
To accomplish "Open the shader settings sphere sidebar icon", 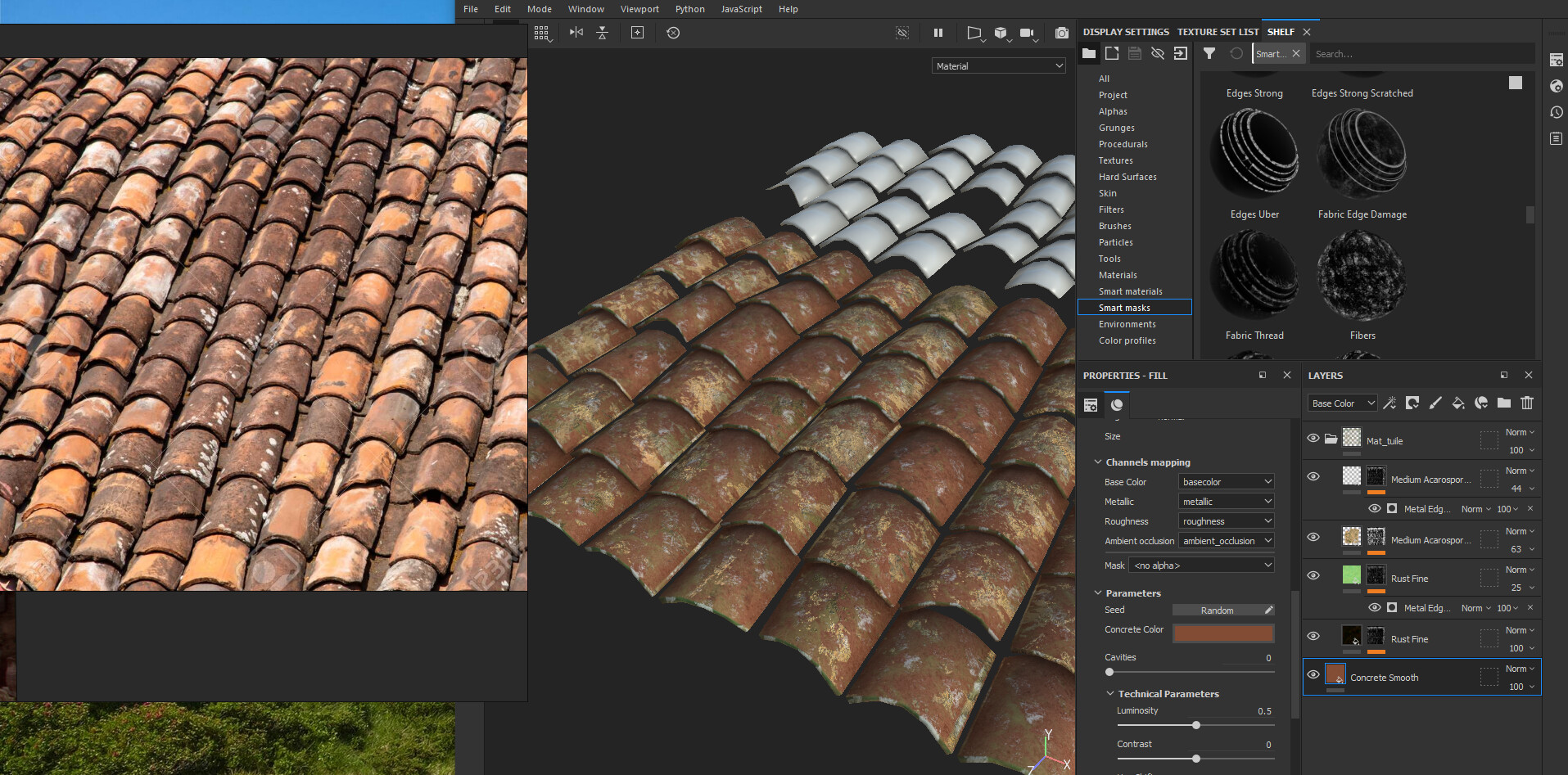I will 1557,86.
